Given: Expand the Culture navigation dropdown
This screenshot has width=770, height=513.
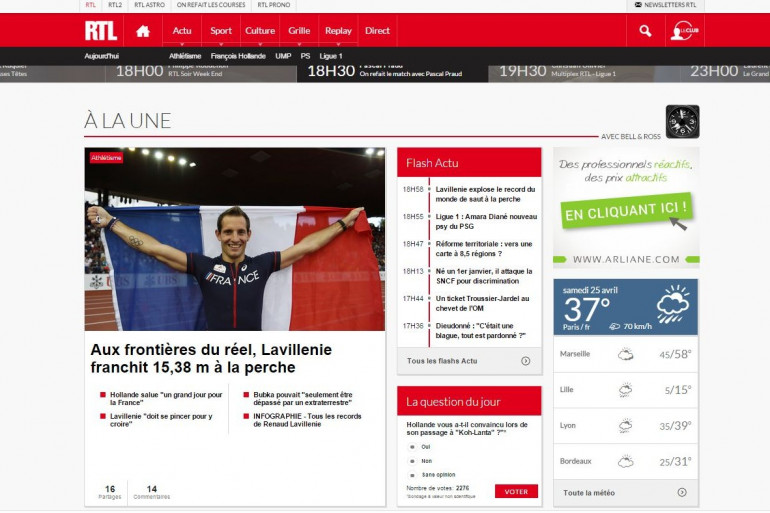Looking at the screenshot, I should click(x=260, y=31).
